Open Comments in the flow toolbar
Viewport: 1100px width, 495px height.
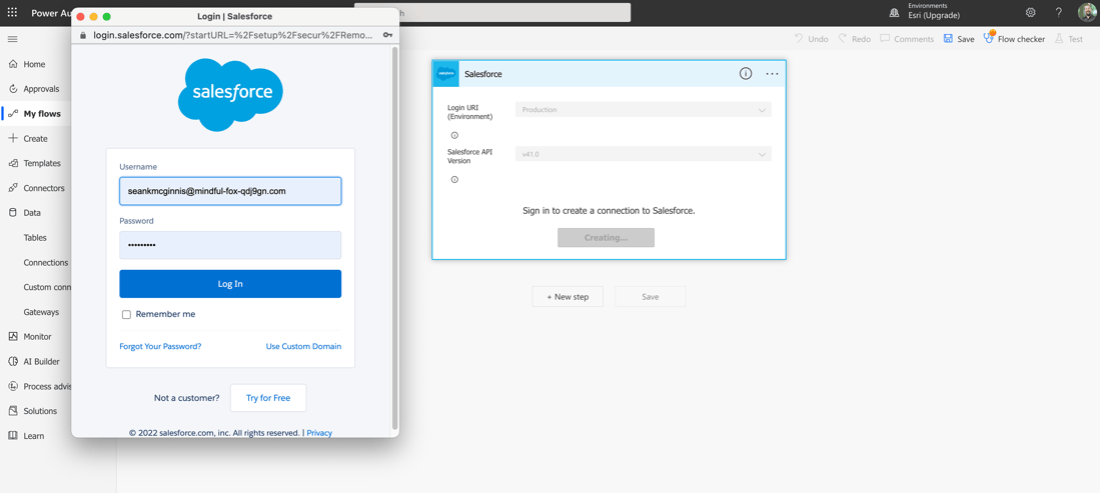coord(907,39)
